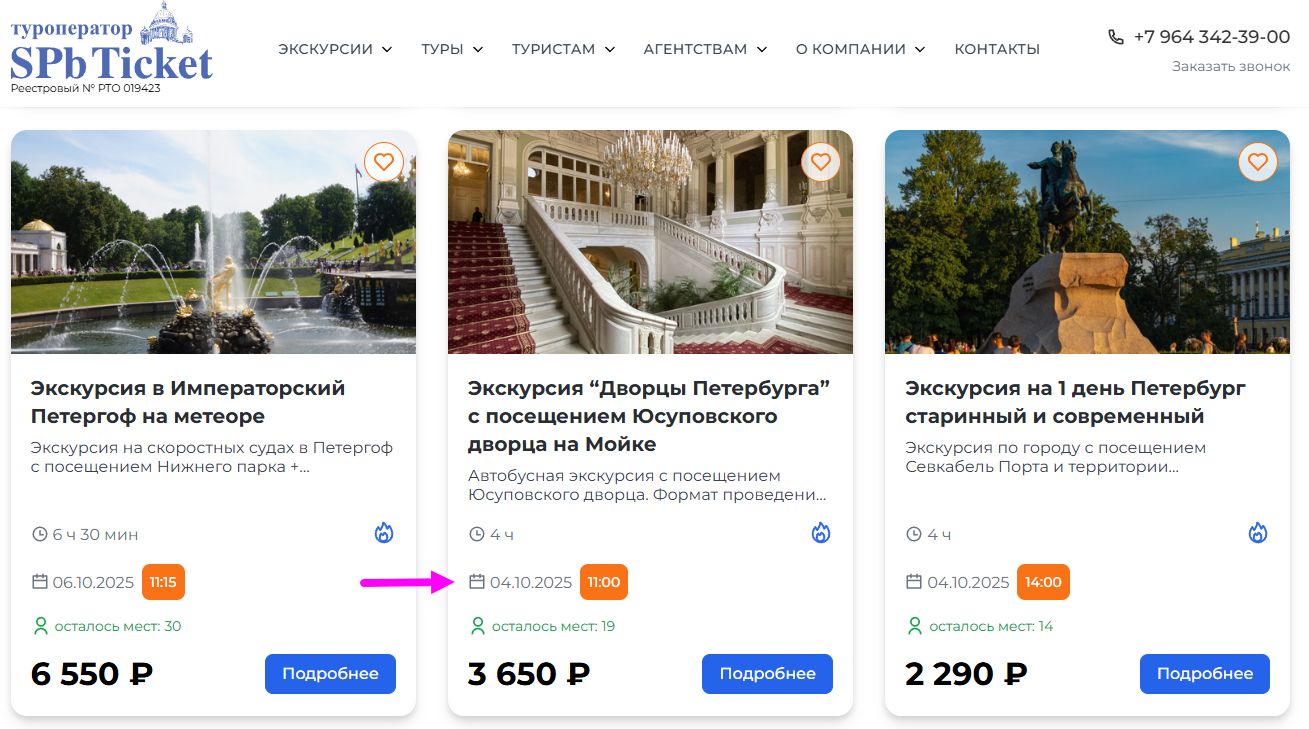Click green person icon near 'осталось мест: 19'

point(478,626)
